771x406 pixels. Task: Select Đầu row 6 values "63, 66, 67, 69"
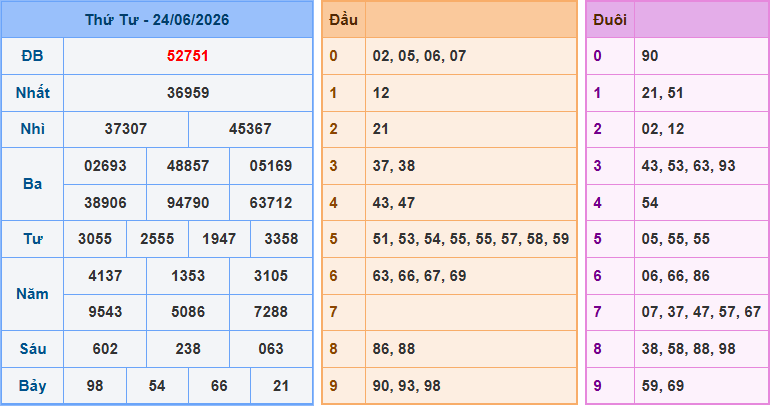click(419, 276)
